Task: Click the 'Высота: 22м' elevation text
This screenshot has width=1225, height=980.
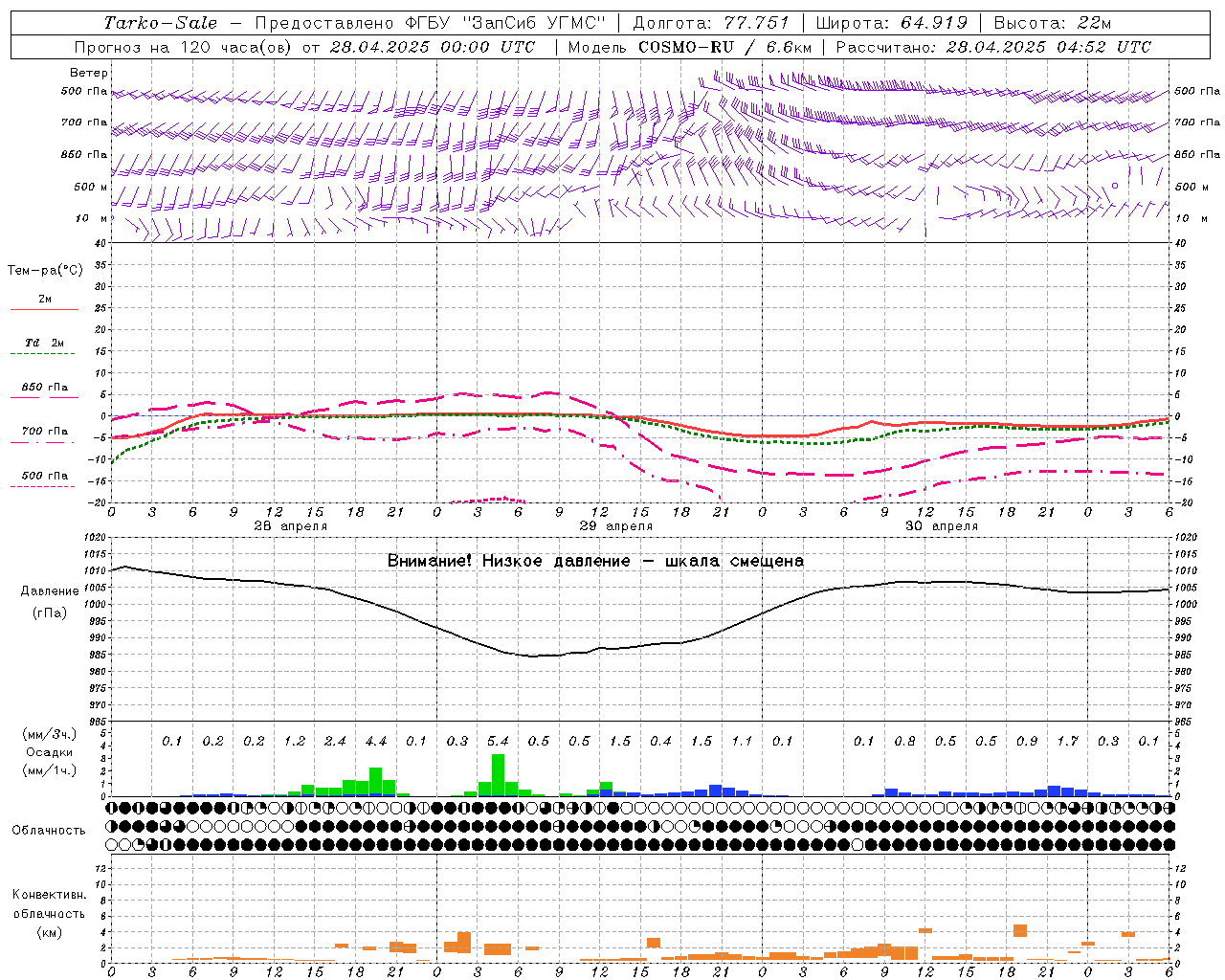Action: pyautogui.click(x=1053, y=23)
